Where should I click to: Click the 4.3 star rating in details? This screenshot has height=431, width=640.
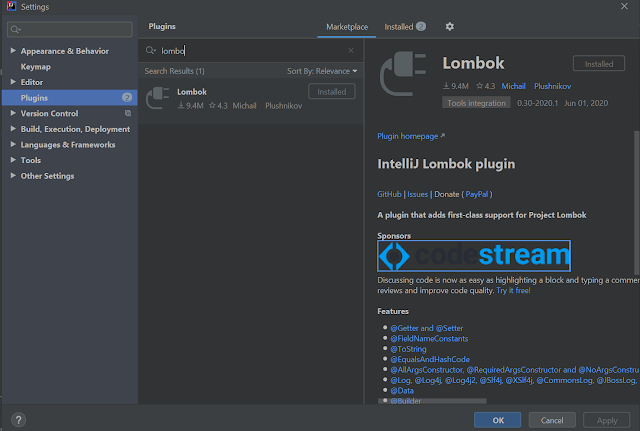coord(486,86)
